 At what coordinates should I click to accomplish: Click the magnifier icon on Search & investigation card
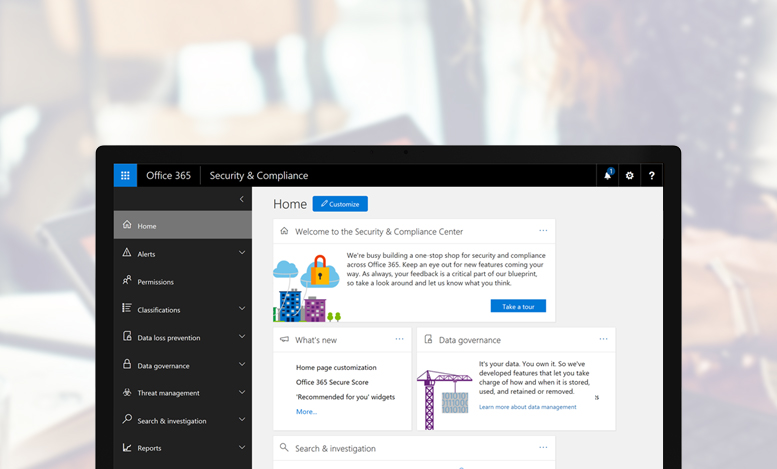click(284, 447)
